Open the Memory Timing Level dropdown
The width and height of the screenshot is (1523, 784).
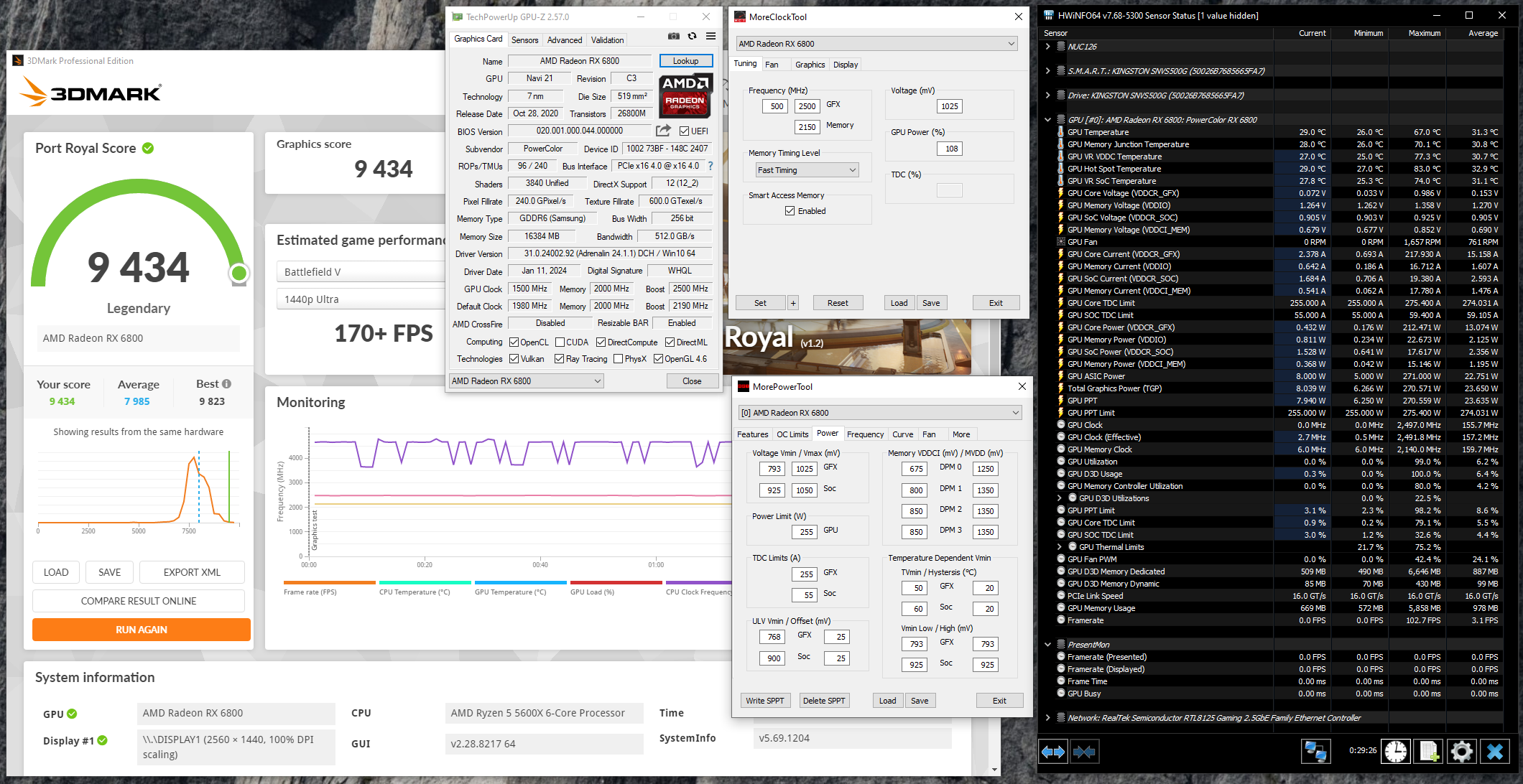click(x=807, y=170)
